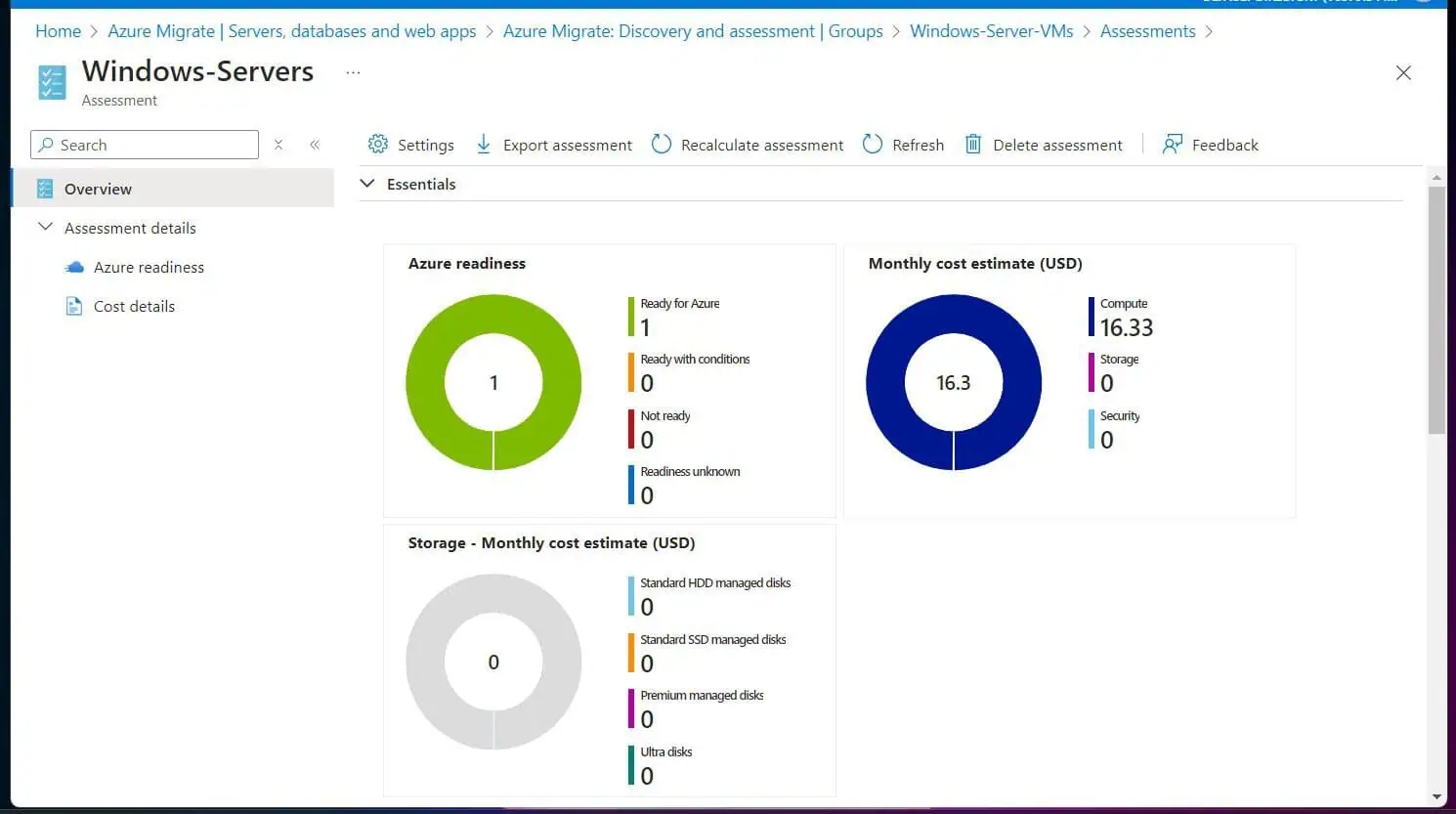Open Azure readiness in sidebar
Viewport: 1456px width, 814px height.
click(x=149, y=267)
